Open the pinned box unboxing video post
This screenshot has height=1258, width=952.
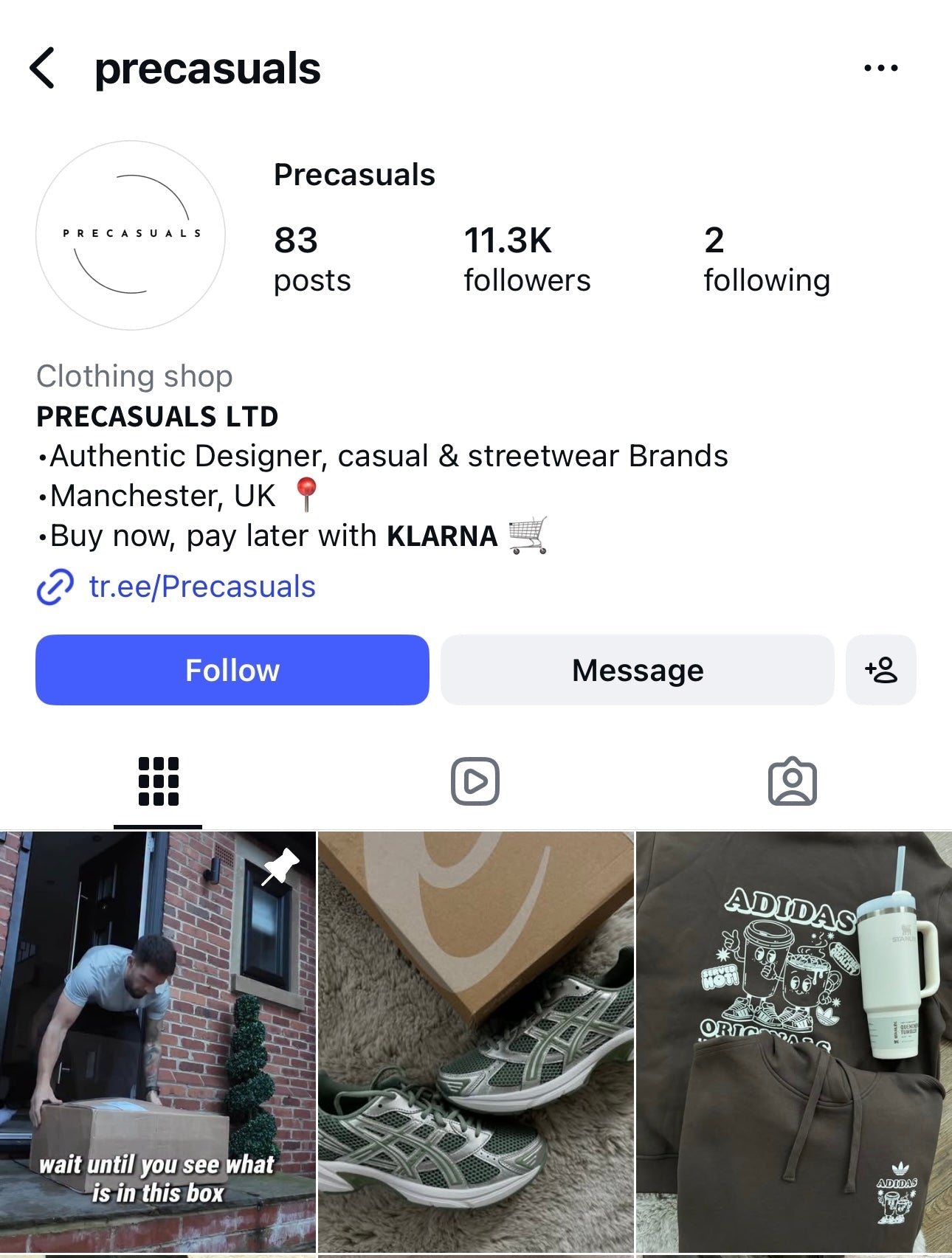(x=157, y=1042)
